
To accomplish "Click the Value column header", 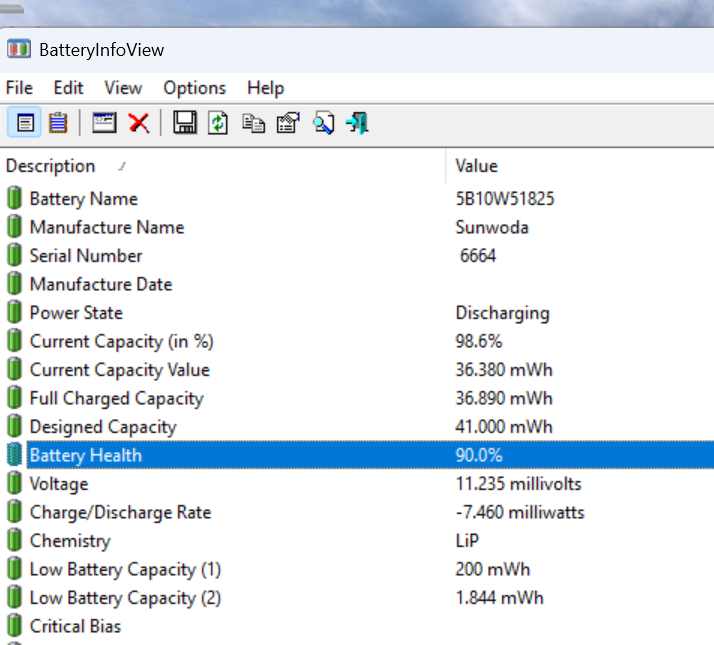I will click(x=476, y=166).
